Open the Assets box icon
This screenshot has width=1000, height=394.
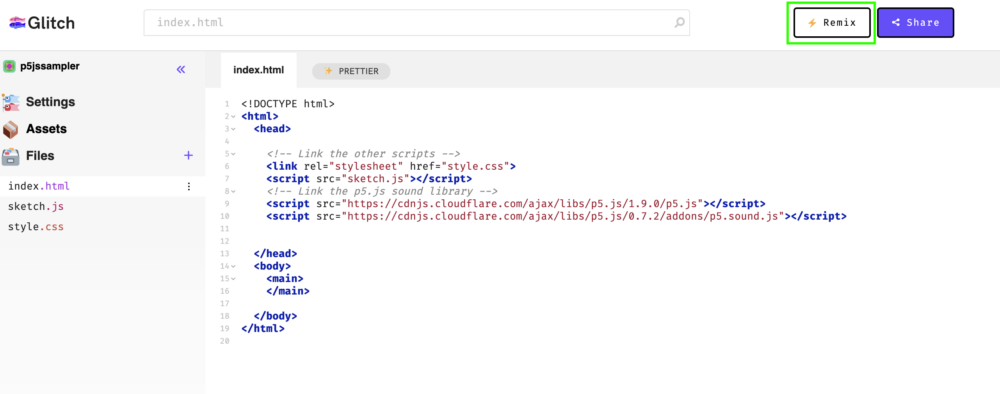(11, 129)
